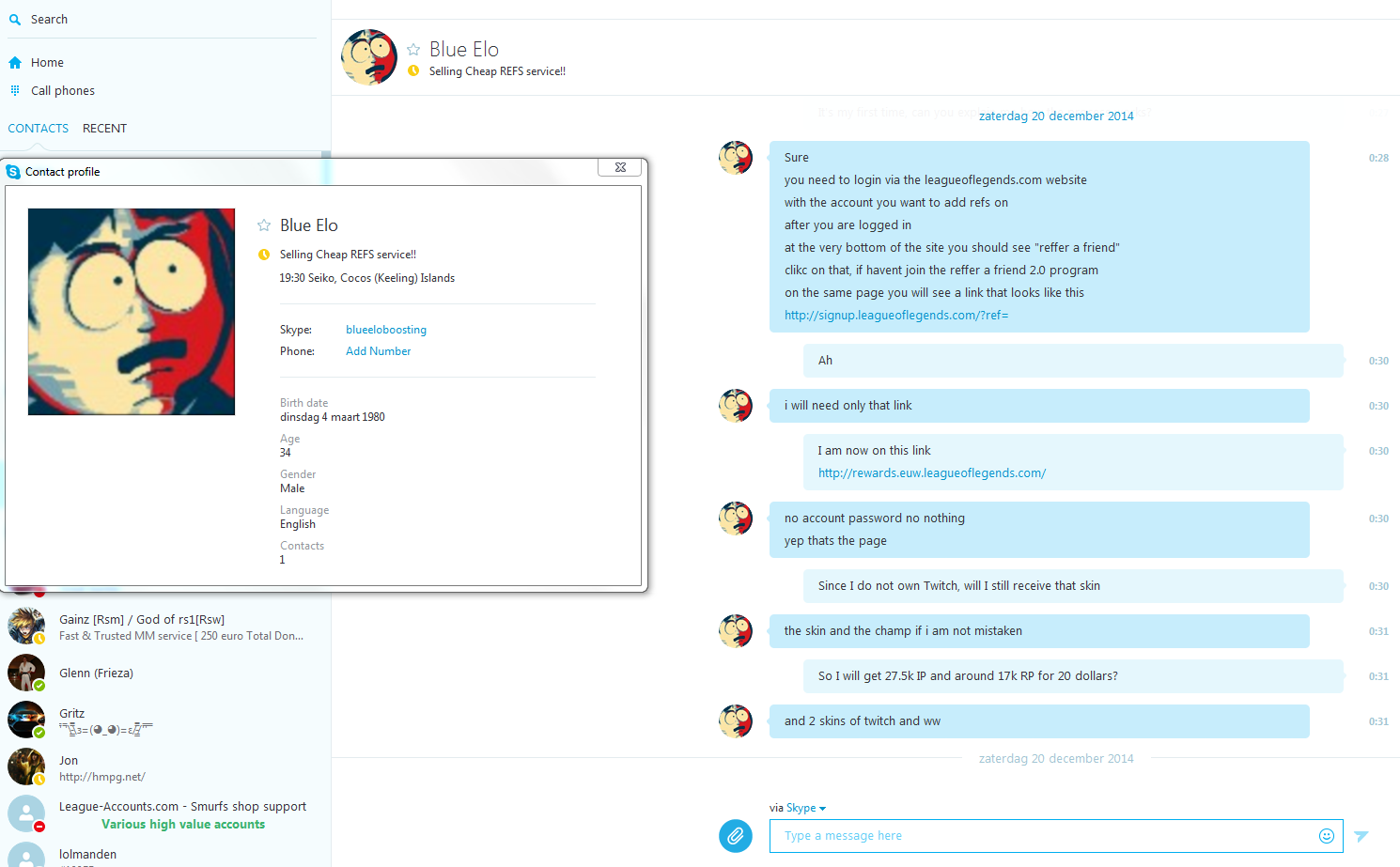The width and height of the screenshot is (1400, 867).
Task: Click the away status icon in chat header
Action: (413, 70)
